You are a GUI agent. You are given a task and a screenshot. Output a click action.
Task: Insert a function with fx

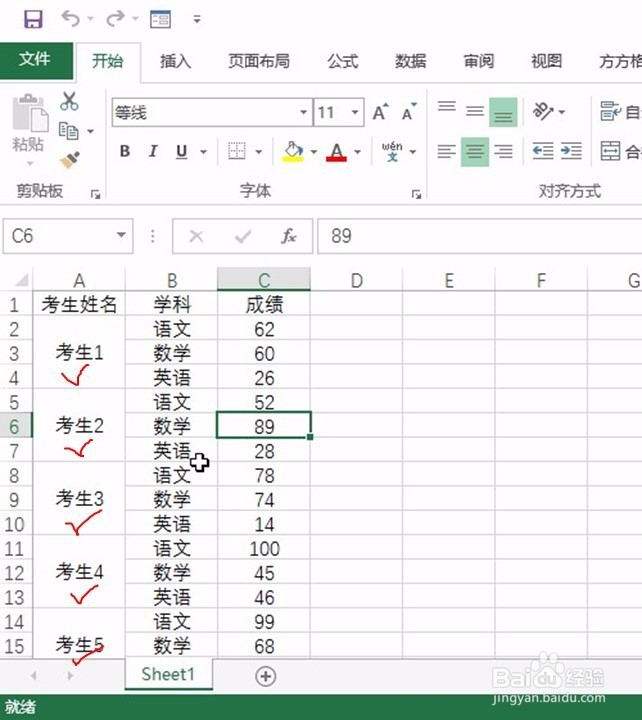point(289,236)
